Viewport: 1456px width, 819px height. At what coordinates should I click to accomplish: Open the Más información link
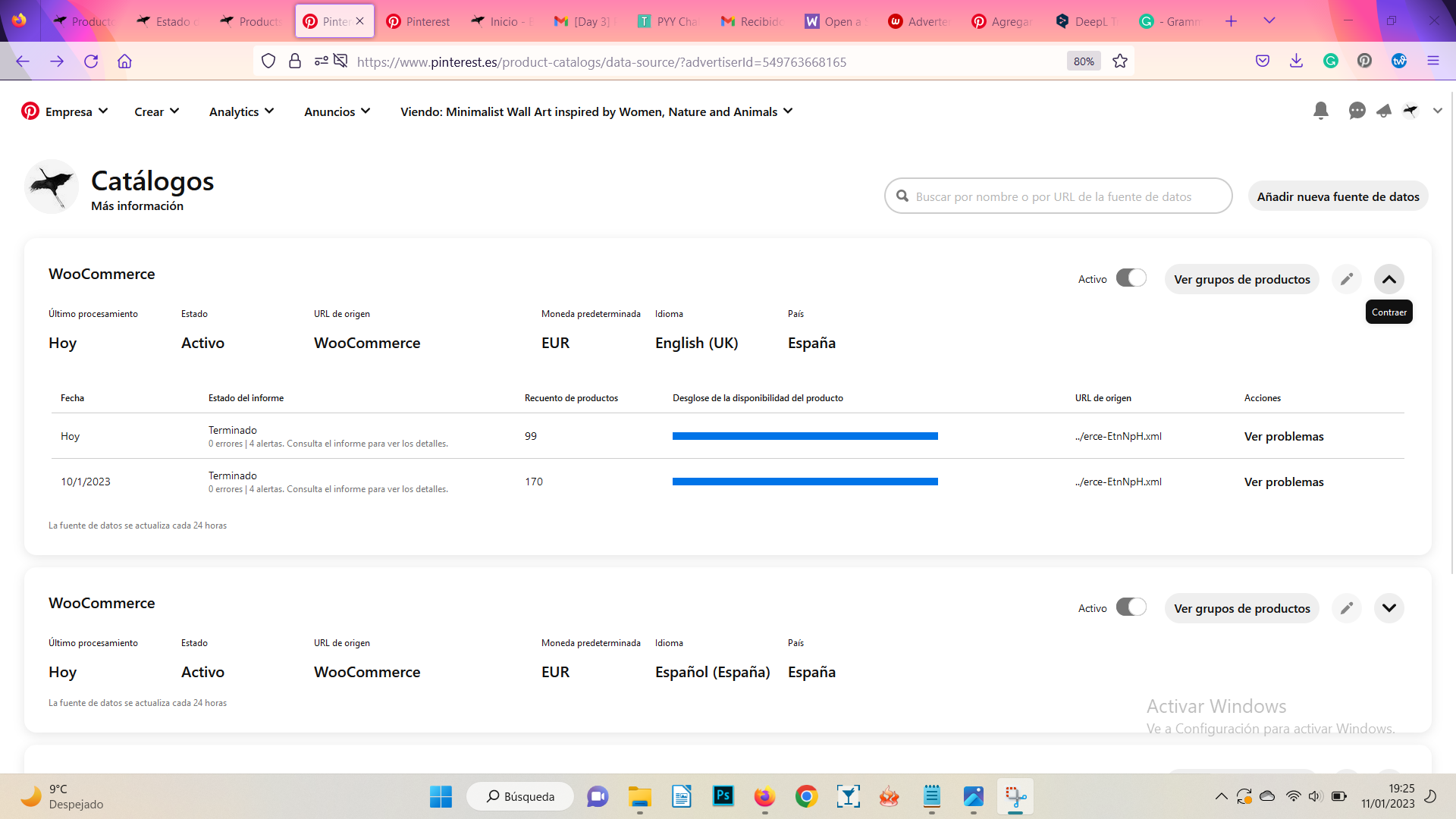pyautogui.click(x=137, y=206)
